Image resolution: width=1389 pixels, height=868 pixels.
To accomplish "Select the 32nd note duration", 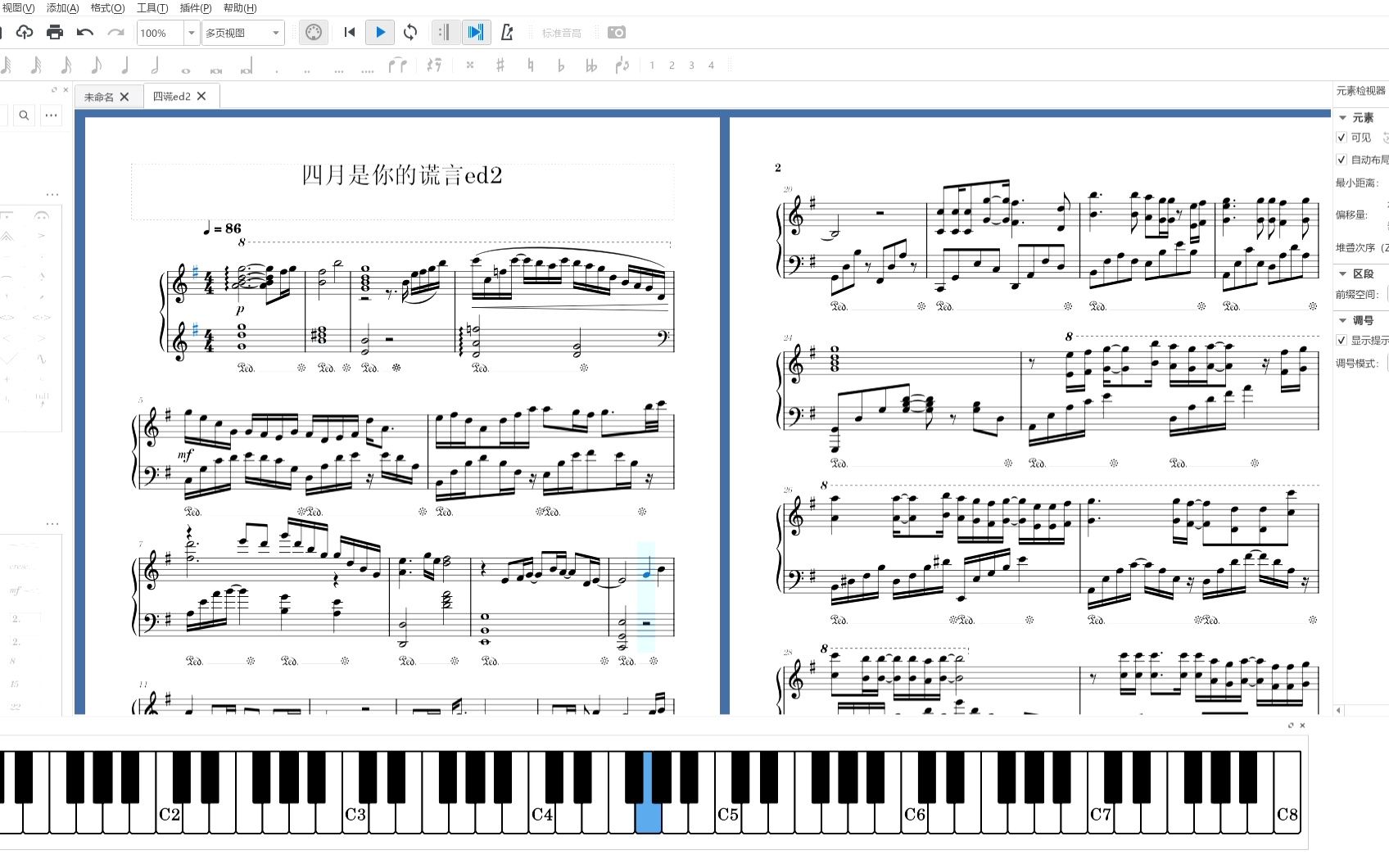I will coord(36,65).
